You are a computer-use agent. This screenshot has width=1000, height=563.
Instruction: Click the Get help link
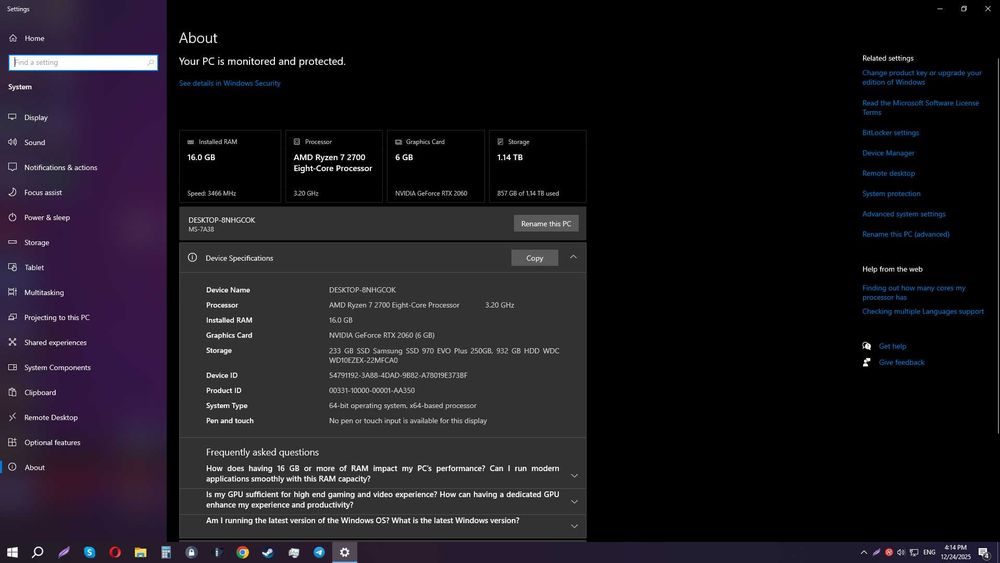[x=892, y=346]
